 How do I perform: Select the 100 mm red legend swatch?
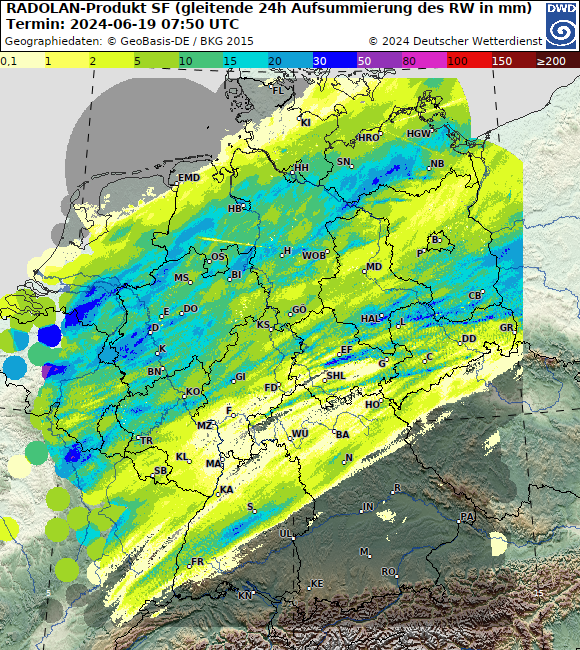coord(469,61)
